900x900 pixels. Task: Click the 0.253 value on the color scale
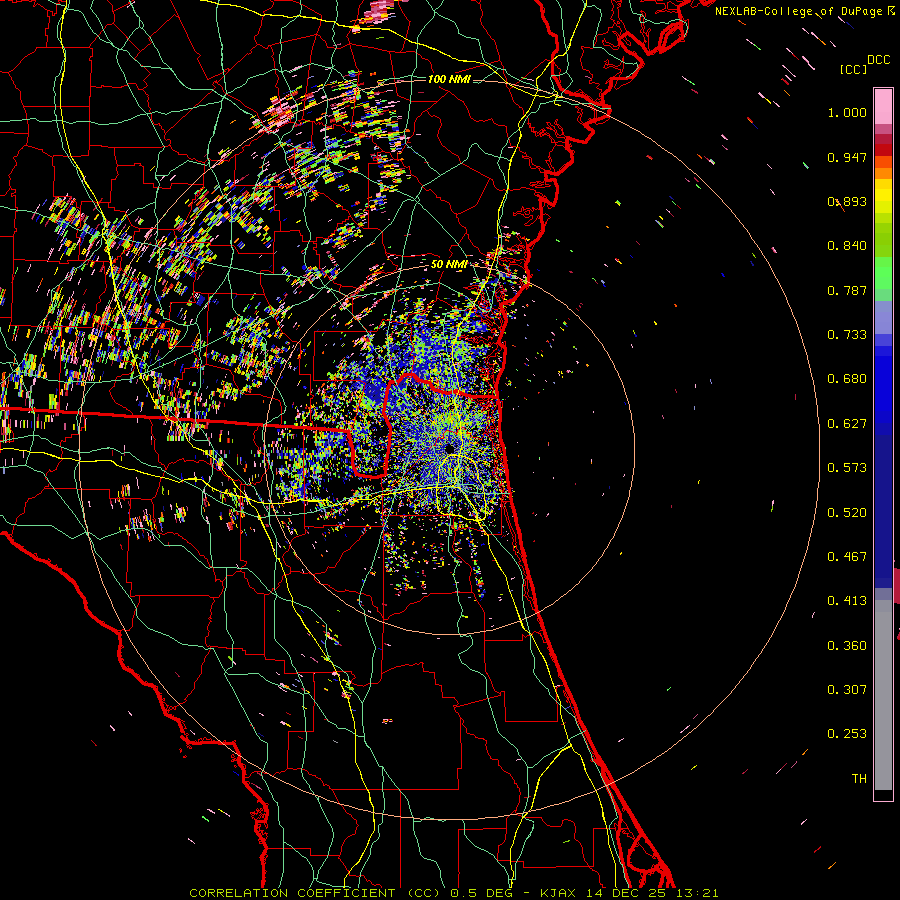pyautogui.click(x=847, y=734)
